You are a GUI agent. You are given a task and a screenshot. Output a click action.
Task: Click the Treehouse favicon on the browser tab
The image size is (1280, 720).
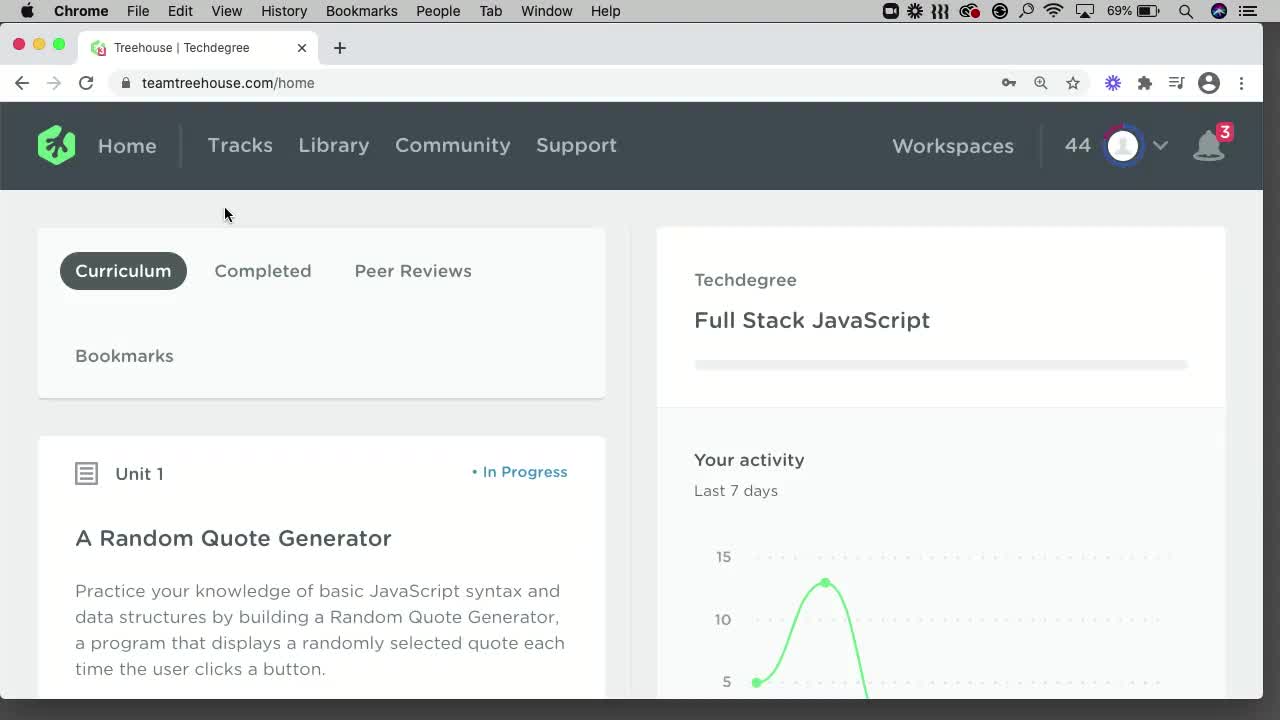pos(97,47)
